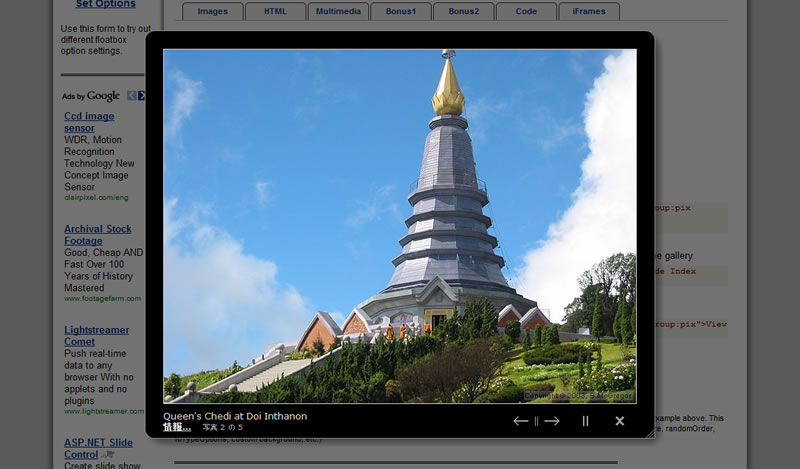The image size is (800, 469).
Task: Select the Multimedia tab
Action: (x=337, y=11)
